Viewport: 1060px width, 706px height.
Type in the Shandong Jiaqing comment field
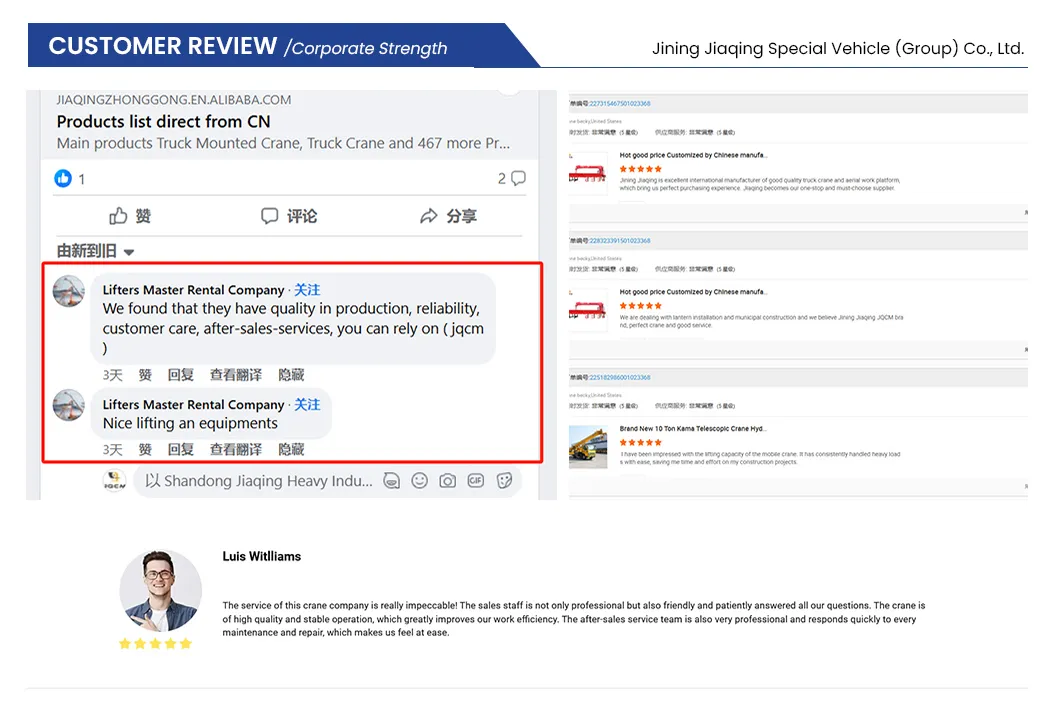[x=258, y=481]
